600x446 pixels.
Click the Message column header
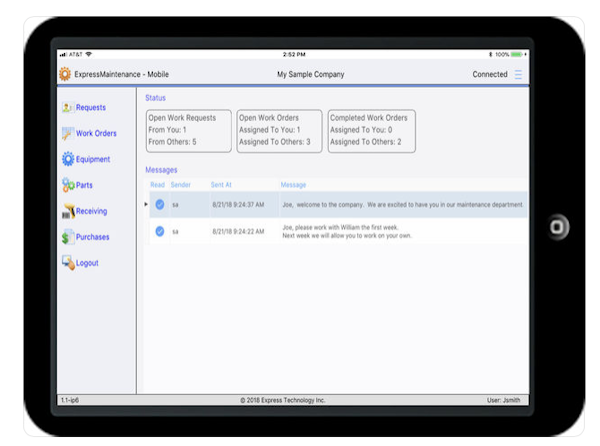(293, 185)
